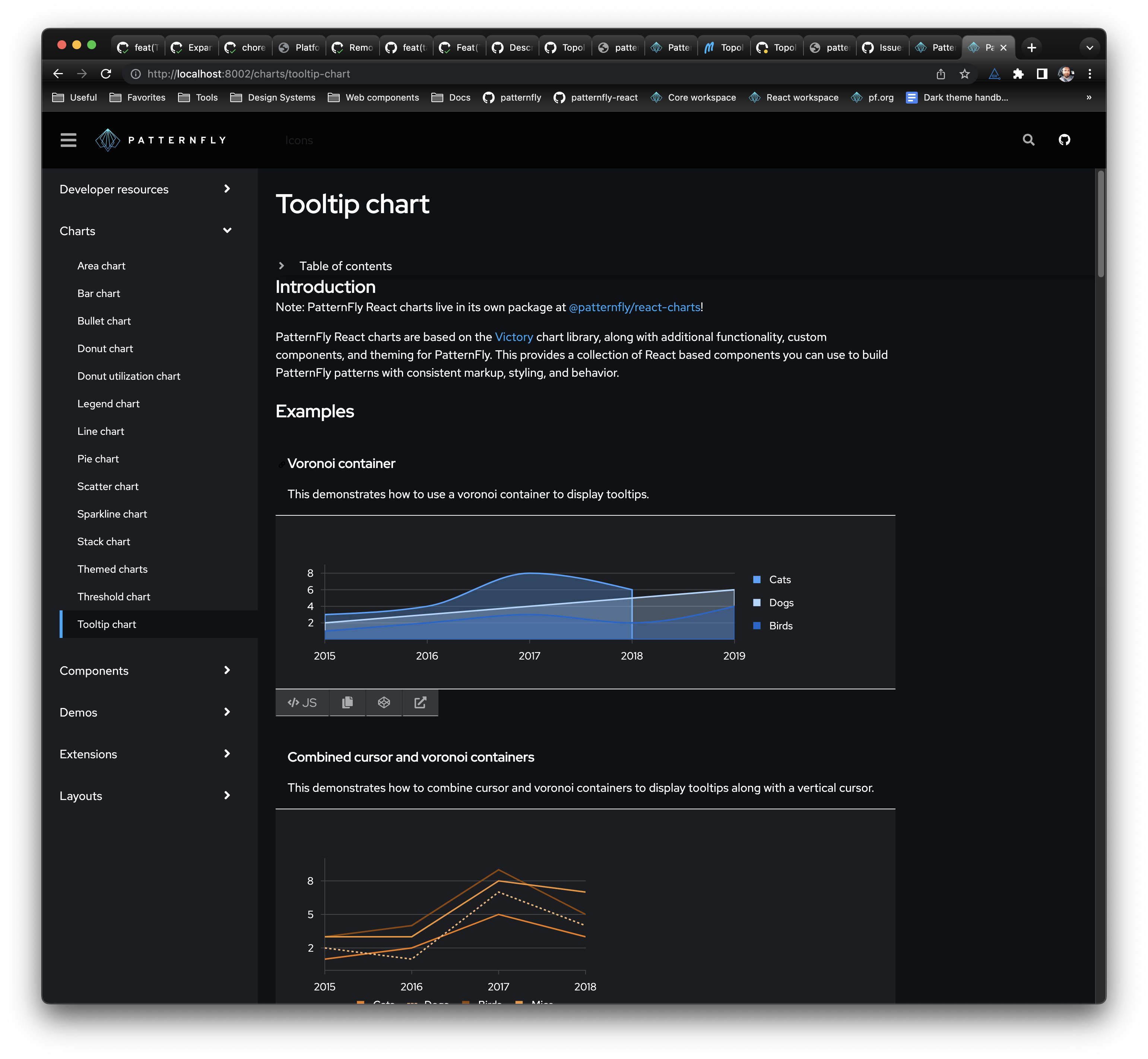Viewport: 1148px width, 1059px height.
Task: Go to Donut utilization chart page
Action: [x=128, y=376]
